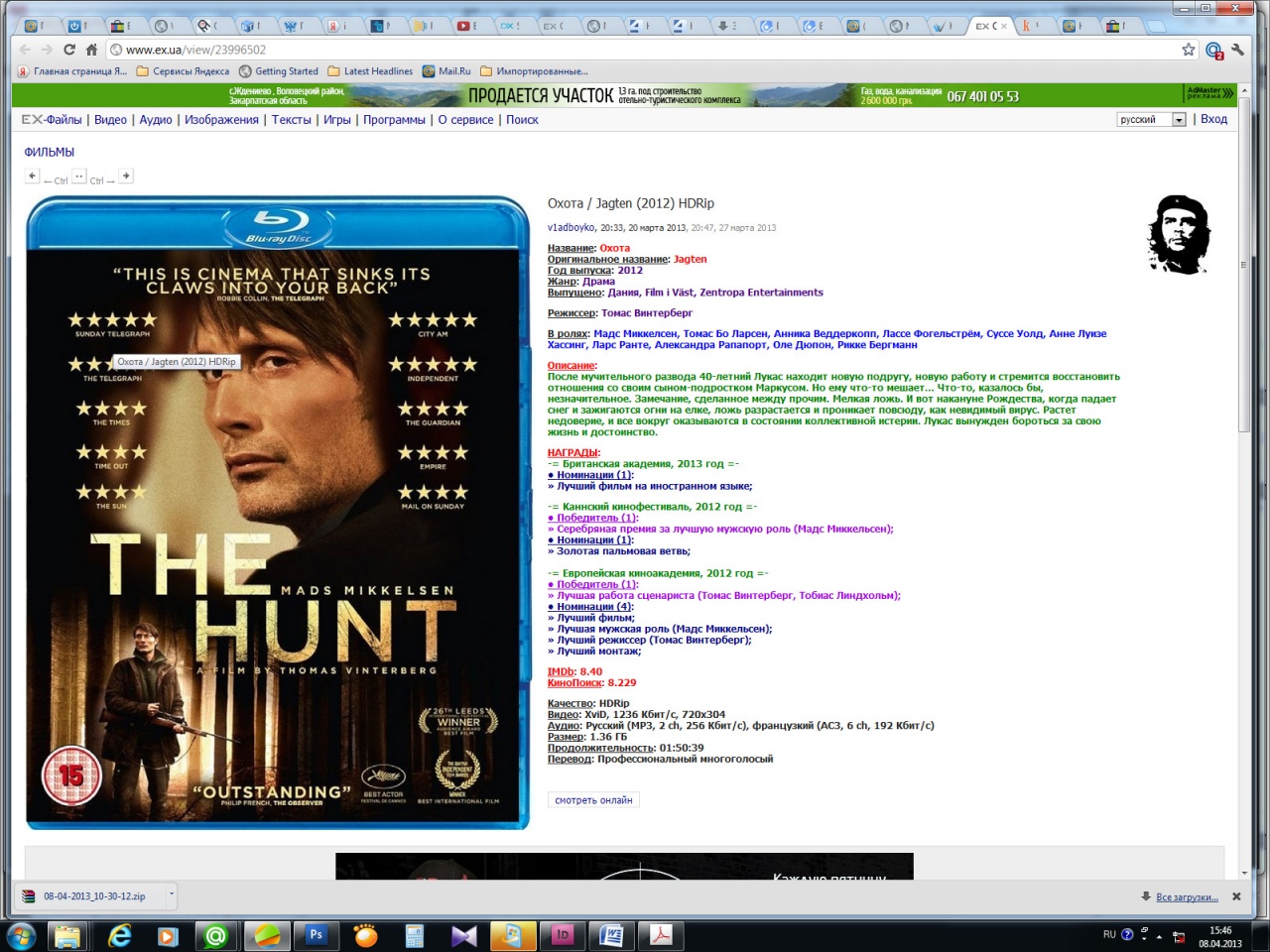The width and height of the screenshot is (1270, 952).
Task: Open InDesign from the taskbar
Action: [x=562, y=935]
